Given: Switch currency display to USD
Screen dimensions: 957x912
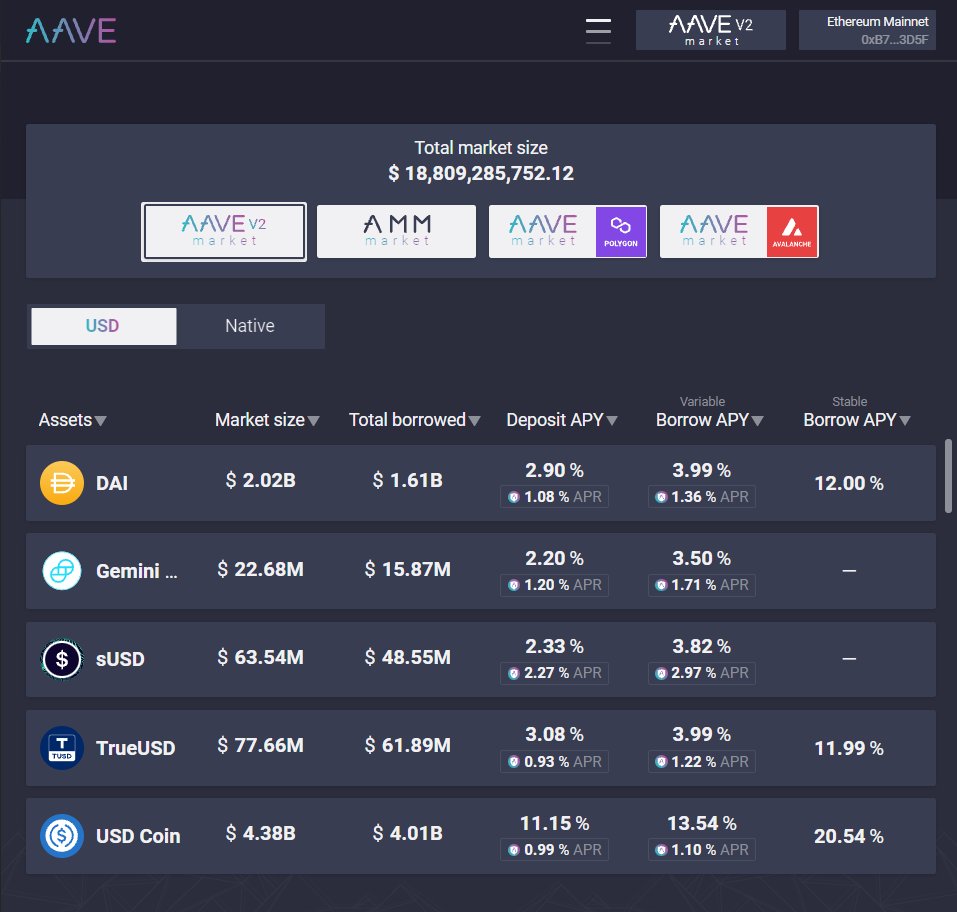Looking at the screenshot, I should pos(104,326).
